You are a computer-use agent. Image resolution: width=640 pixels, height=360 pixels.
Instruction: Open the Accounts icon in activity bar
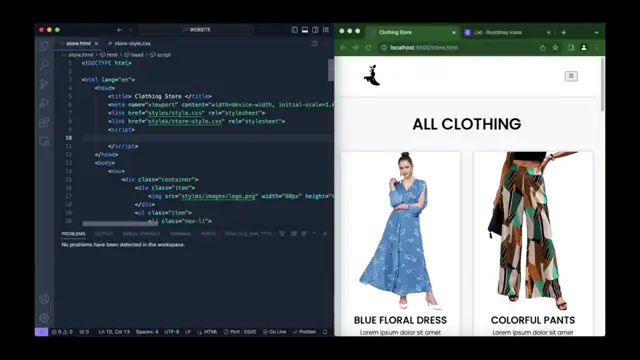44,299
